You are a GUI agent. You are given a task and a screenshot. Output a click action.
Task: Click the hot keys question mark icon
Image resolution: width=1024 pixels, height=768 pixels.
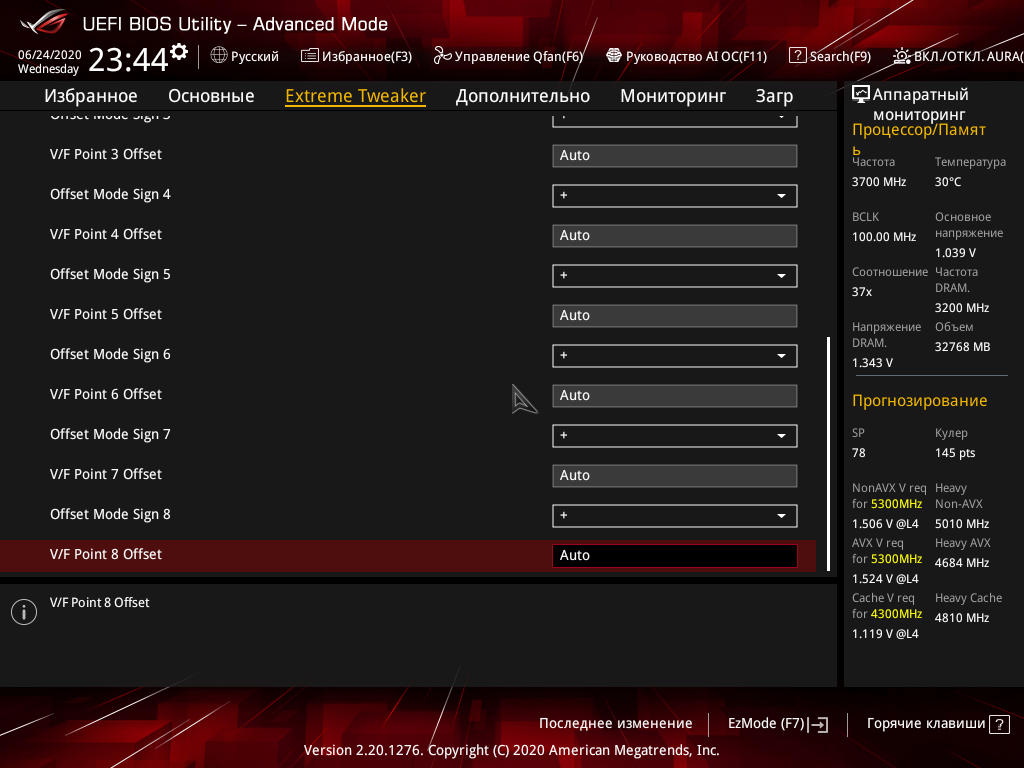tap(999, 724)
